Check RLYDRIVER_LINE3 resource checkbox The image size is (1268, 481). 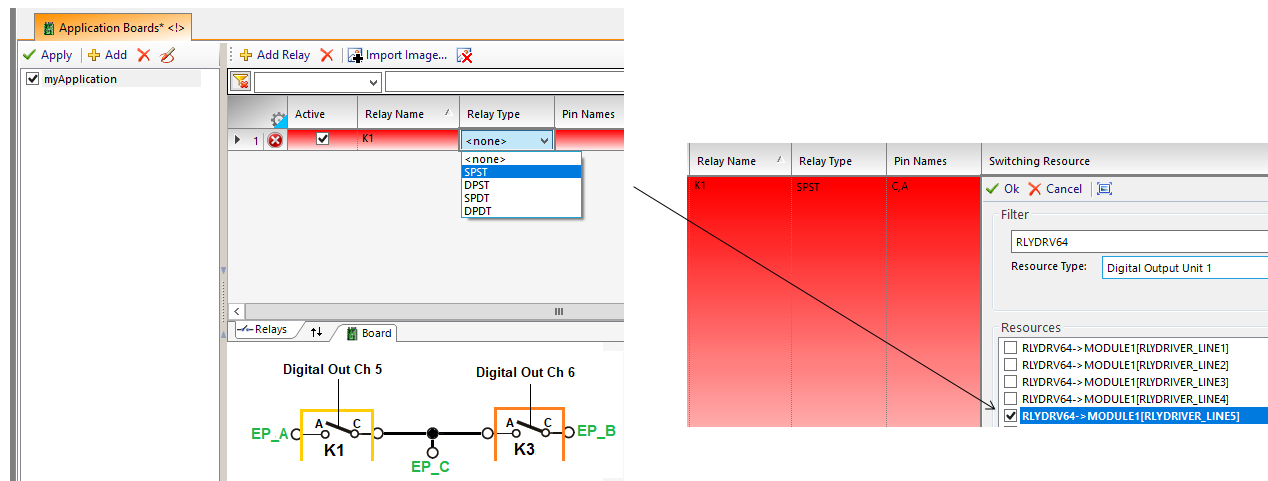coord(1010,382)
